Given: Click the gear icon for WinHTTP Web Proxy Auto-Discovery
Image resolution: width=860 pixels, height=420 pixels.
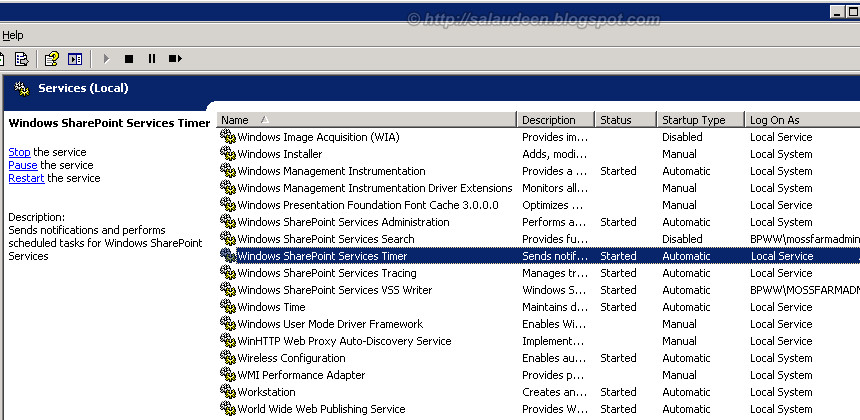Looking at the screenshot, I should point(228,340).
